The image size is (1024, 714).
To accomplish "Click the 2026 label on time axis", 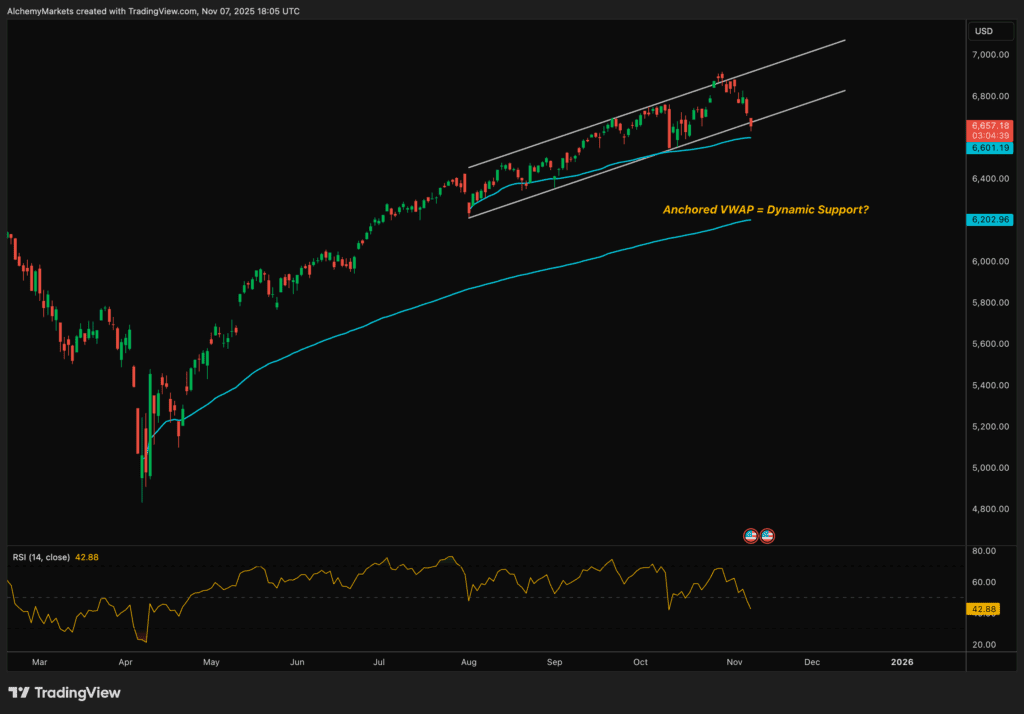I will [x=902, y=662].
